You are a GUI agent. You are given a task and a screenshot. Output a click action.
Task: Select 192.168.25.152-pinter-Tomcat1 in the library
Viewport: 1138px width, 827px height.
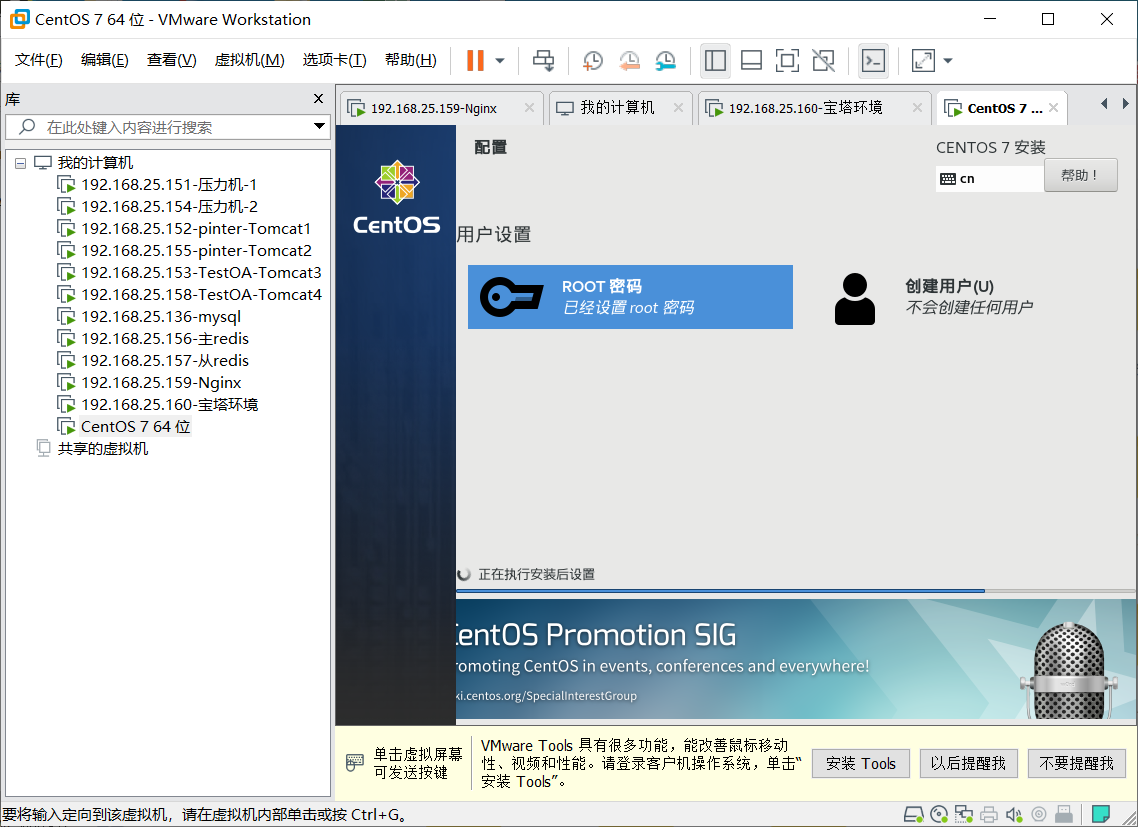pyautogui.click(x=195, y=229)
